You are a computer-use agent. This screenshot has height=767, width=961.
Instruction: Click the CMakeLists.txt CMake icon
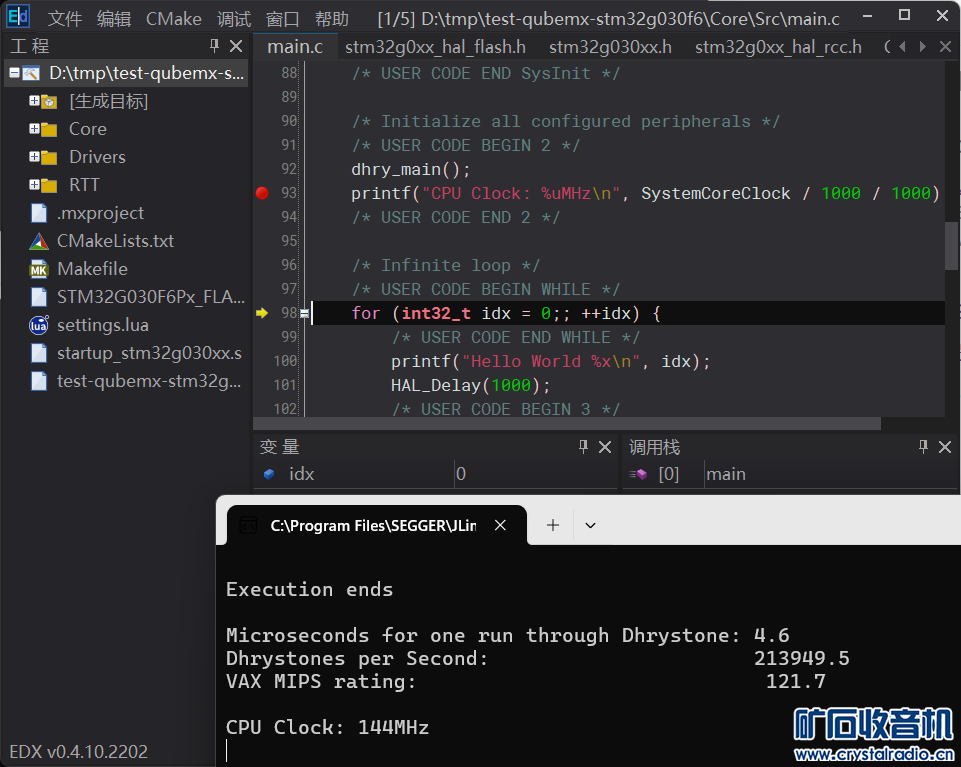point(39,241)
